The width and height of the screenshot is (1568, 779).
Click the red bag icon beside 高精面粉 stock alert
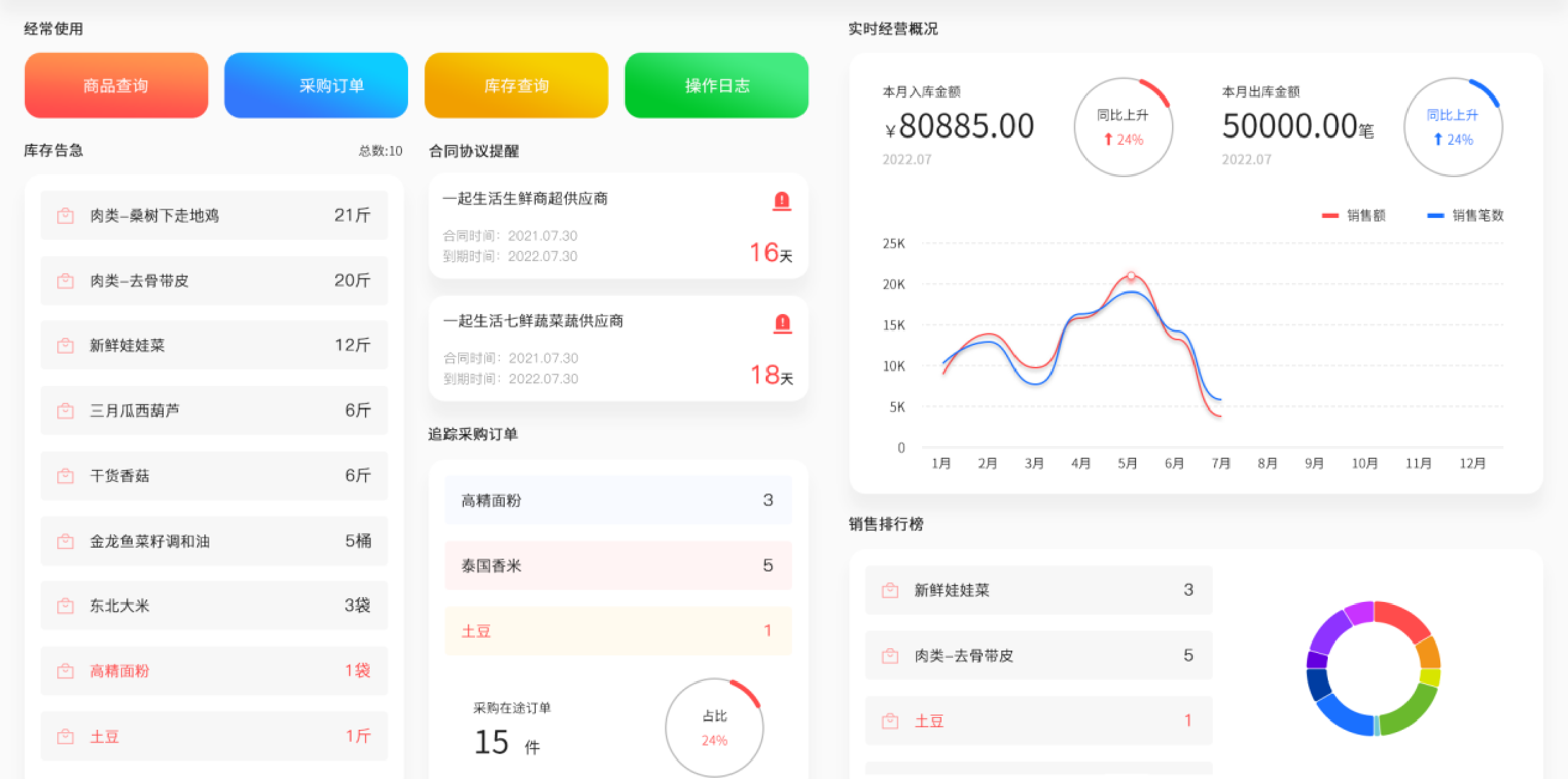pos(65,671)
